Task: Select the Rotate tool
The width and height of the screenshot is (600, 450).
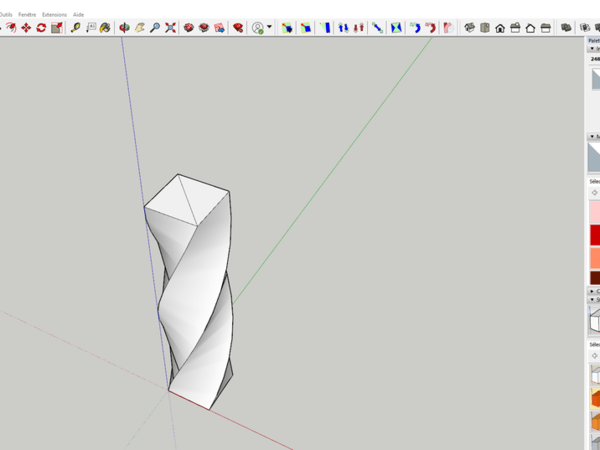Action: (41, 28)
